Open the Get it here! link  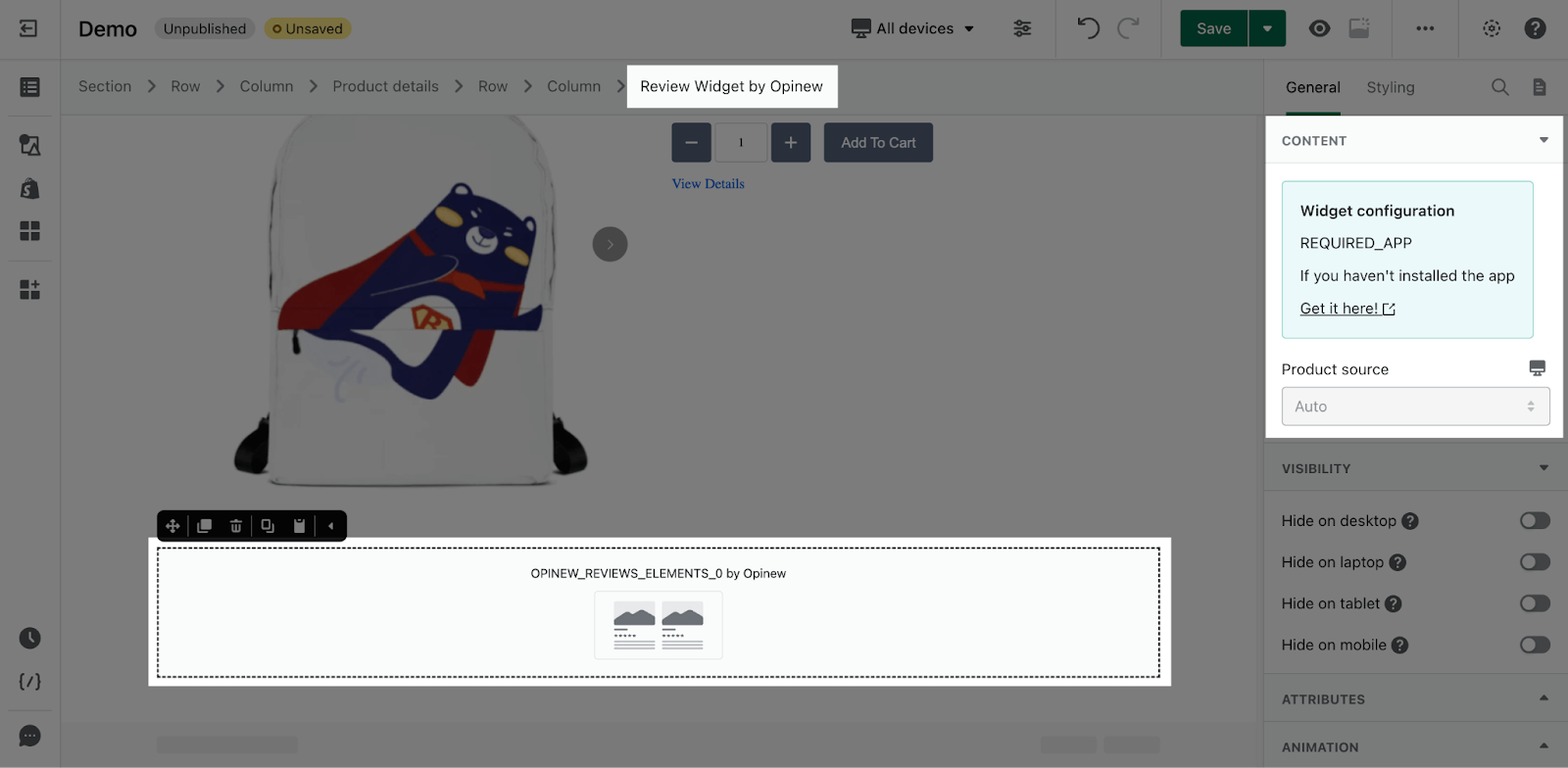(x=1347, y=308)
